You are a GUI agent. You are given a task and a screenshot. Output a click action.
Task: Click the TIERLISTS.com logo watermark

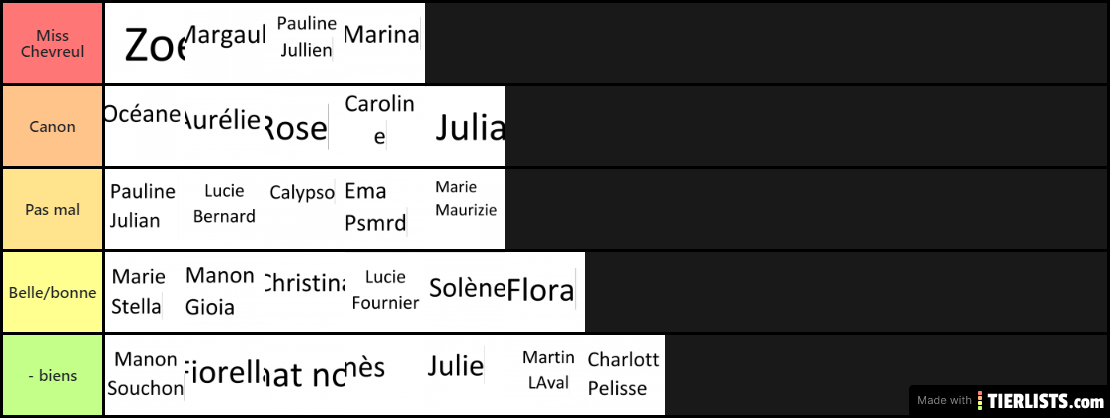pyautogui.click(x=1009, y=400)
